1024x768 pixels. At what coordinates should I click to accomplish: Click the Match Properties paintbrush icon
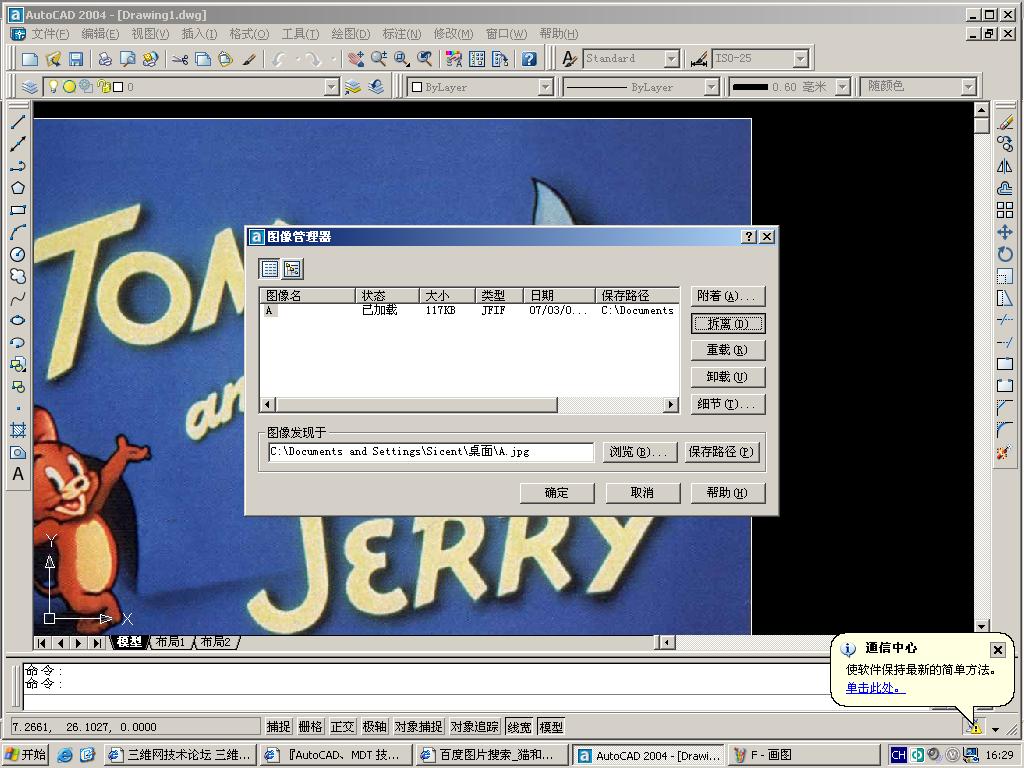[247, 59]
